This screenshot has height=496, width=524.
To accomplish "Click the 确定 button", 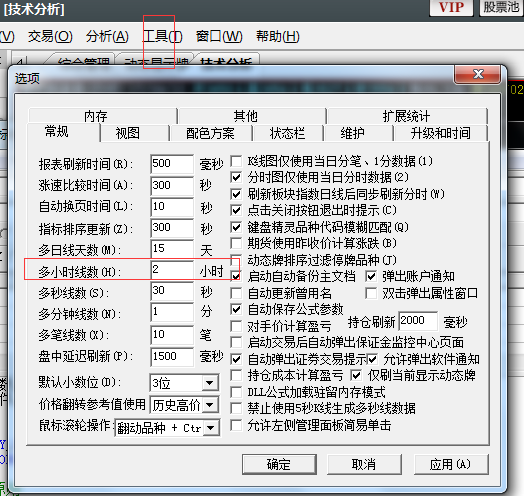I will coord(279,464).
